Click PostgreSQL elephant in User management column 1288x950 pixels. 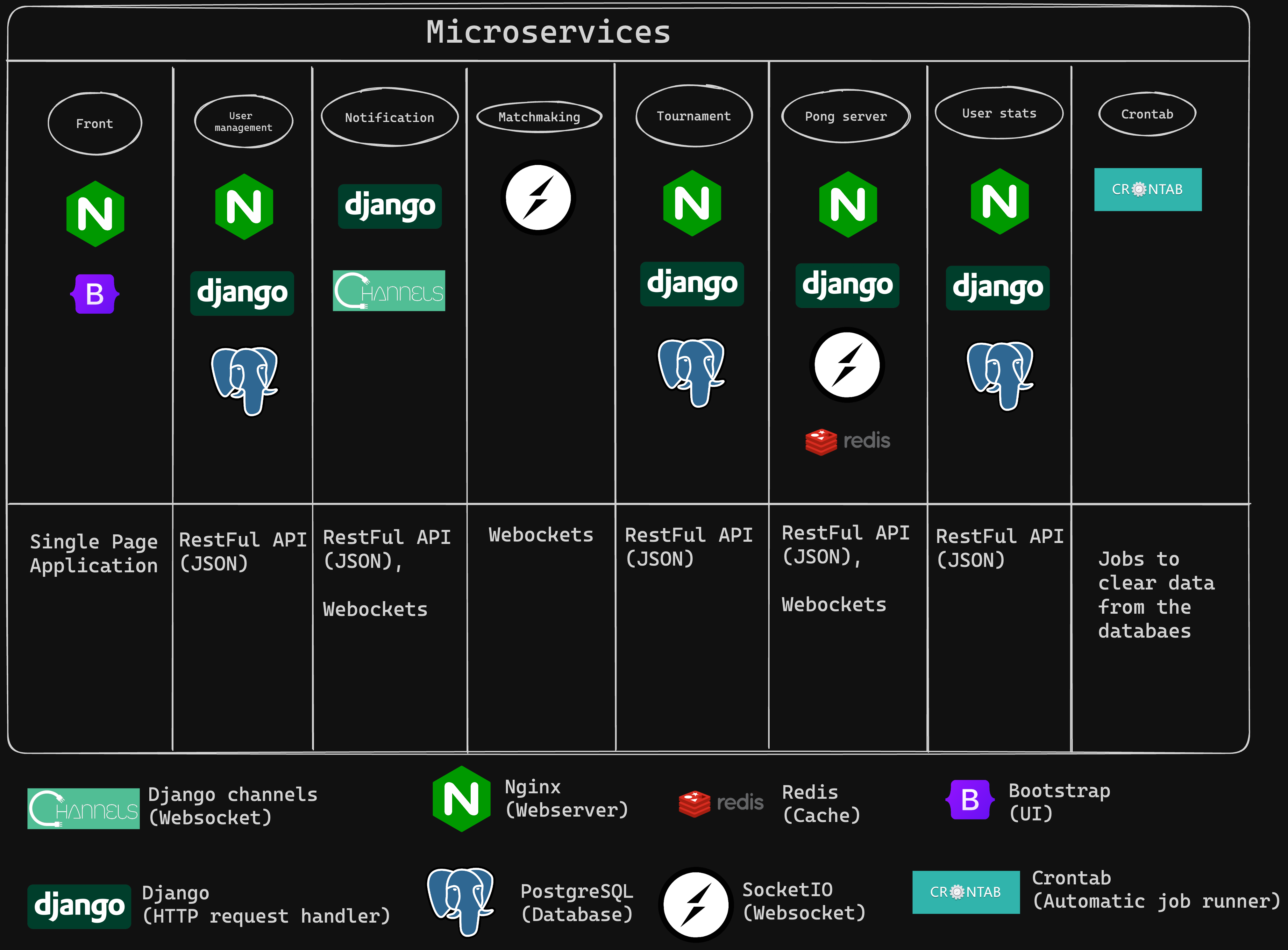tap(245, 380)
